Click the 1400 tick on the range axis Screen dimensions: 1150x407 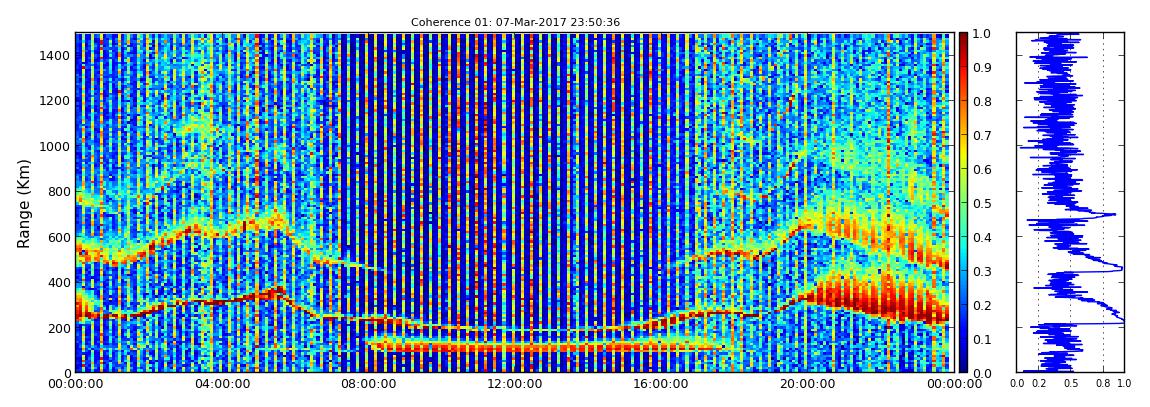pyautogui.click(x=54, y=56)
